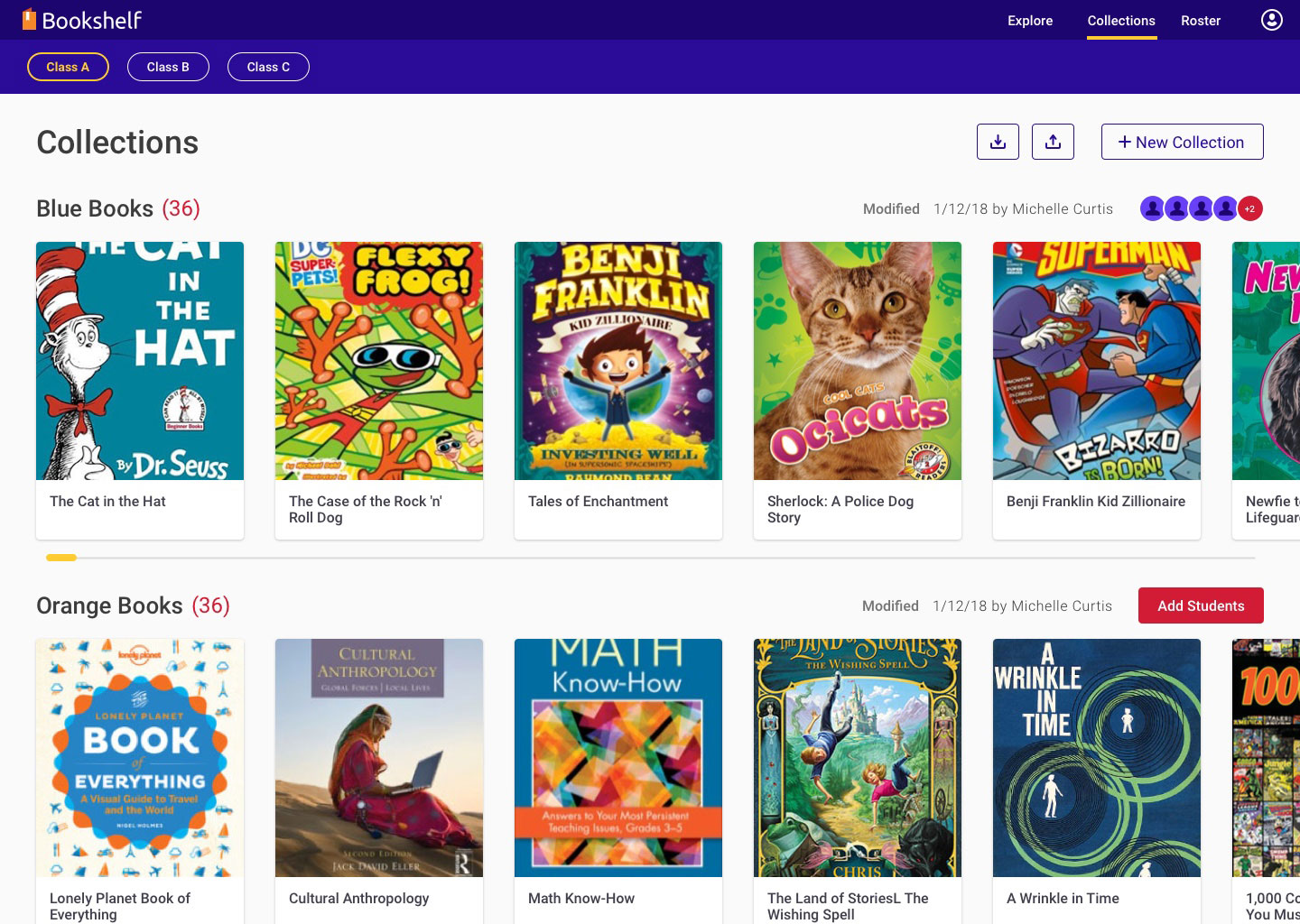The width and height of the screenshot is (1300, 924).
Task: Click the Bookshelf logo icon
Action: [x=30, y=19]
